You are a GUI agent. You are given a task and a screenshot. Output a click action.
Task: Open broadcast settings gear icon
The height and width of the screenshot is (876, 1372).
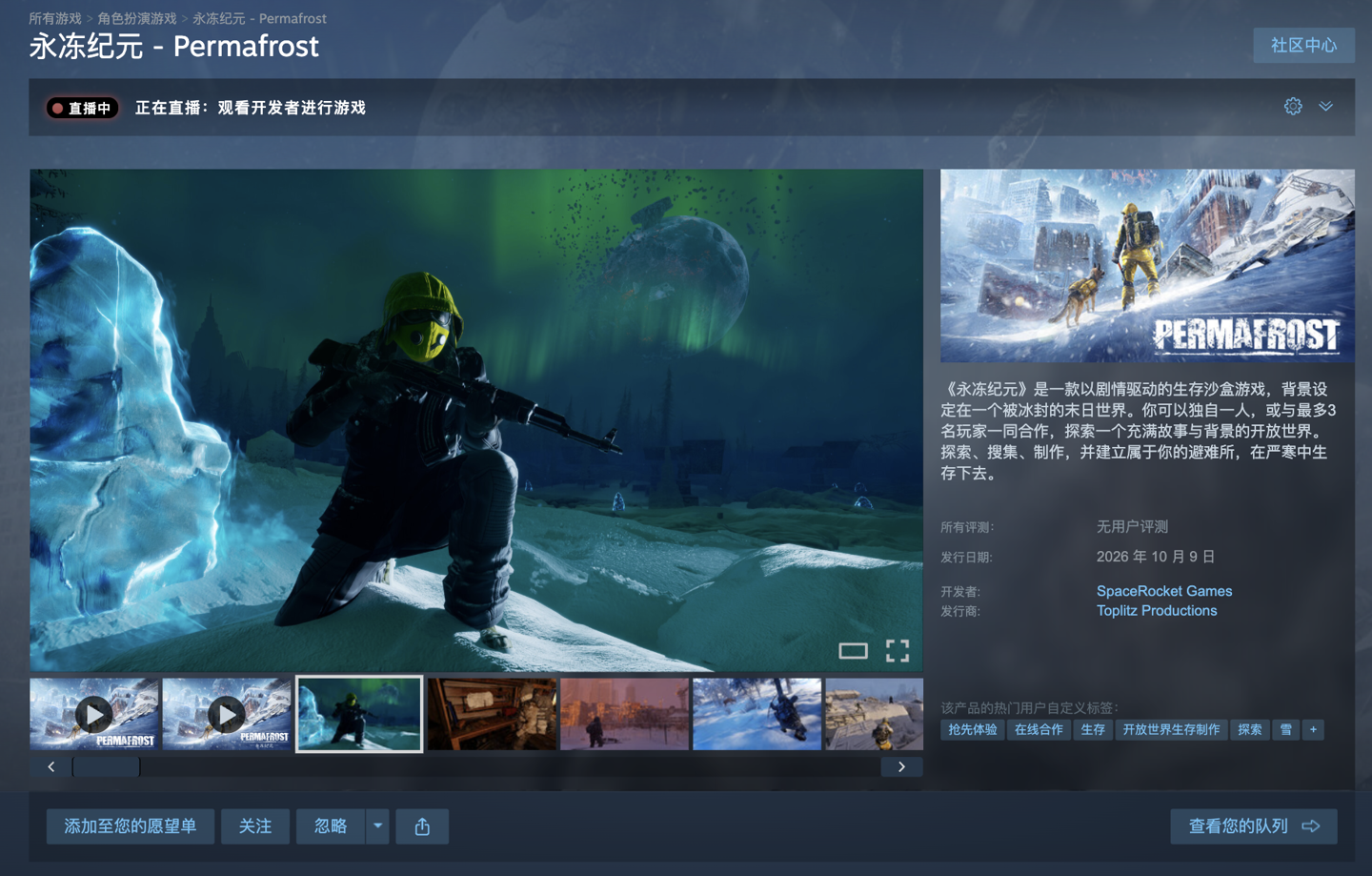click(x=1292, y=107)
